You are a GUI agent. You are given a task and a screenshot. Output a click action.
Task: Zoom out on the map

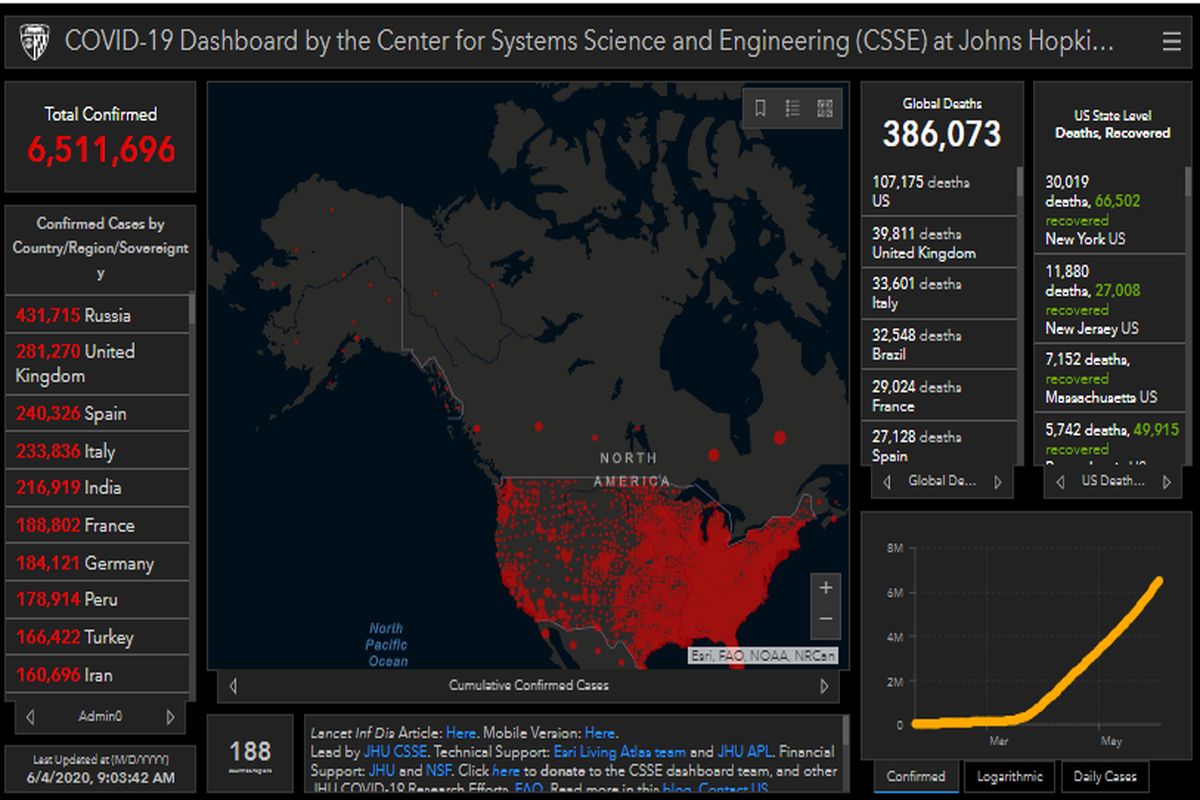pyautogui.click(x=825, y=619)
